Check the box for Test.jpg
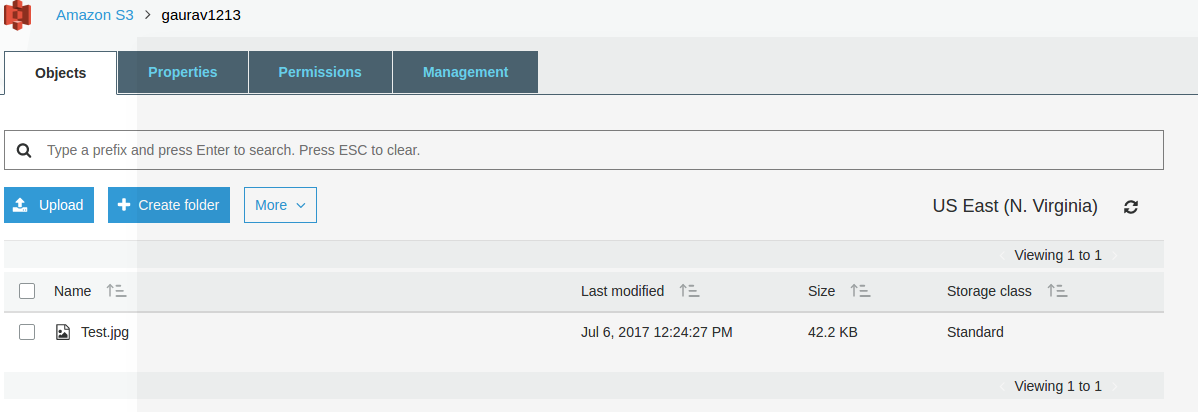The height and width of the screenshot is (412, 1198). pyautogui.click(x=27, y=332)
